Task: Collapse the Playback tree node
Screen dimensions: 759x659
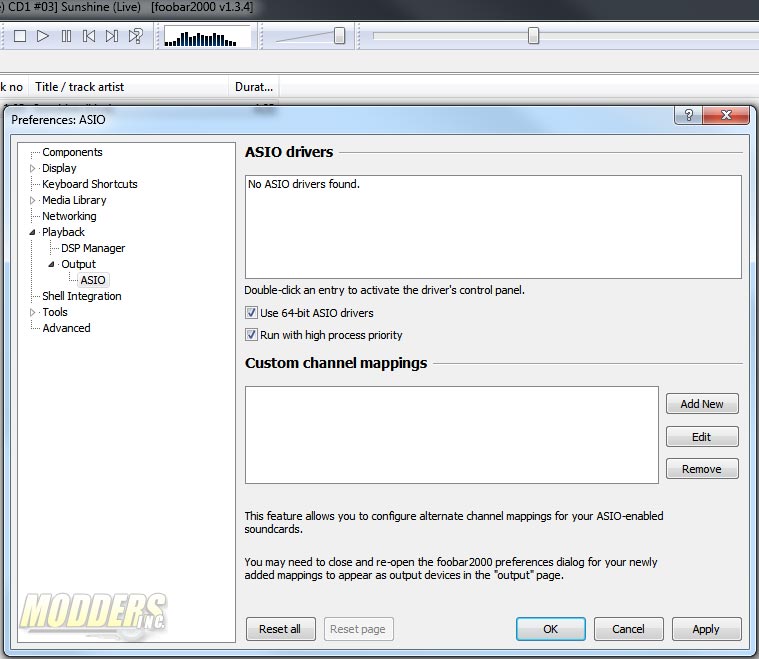Action: coord(32,232)
